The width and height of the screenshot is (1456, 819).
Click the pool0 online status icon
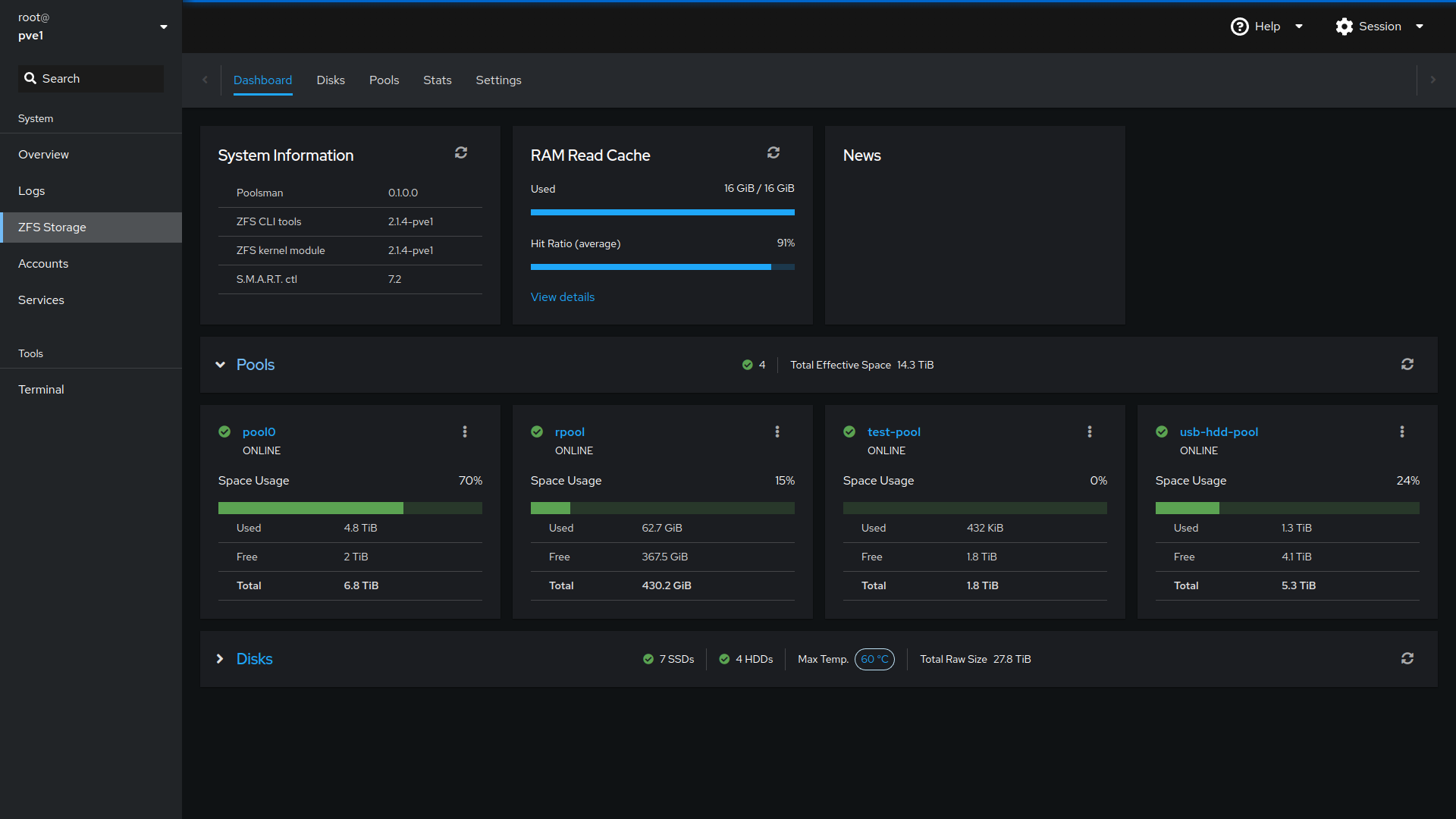click(224, 431)
